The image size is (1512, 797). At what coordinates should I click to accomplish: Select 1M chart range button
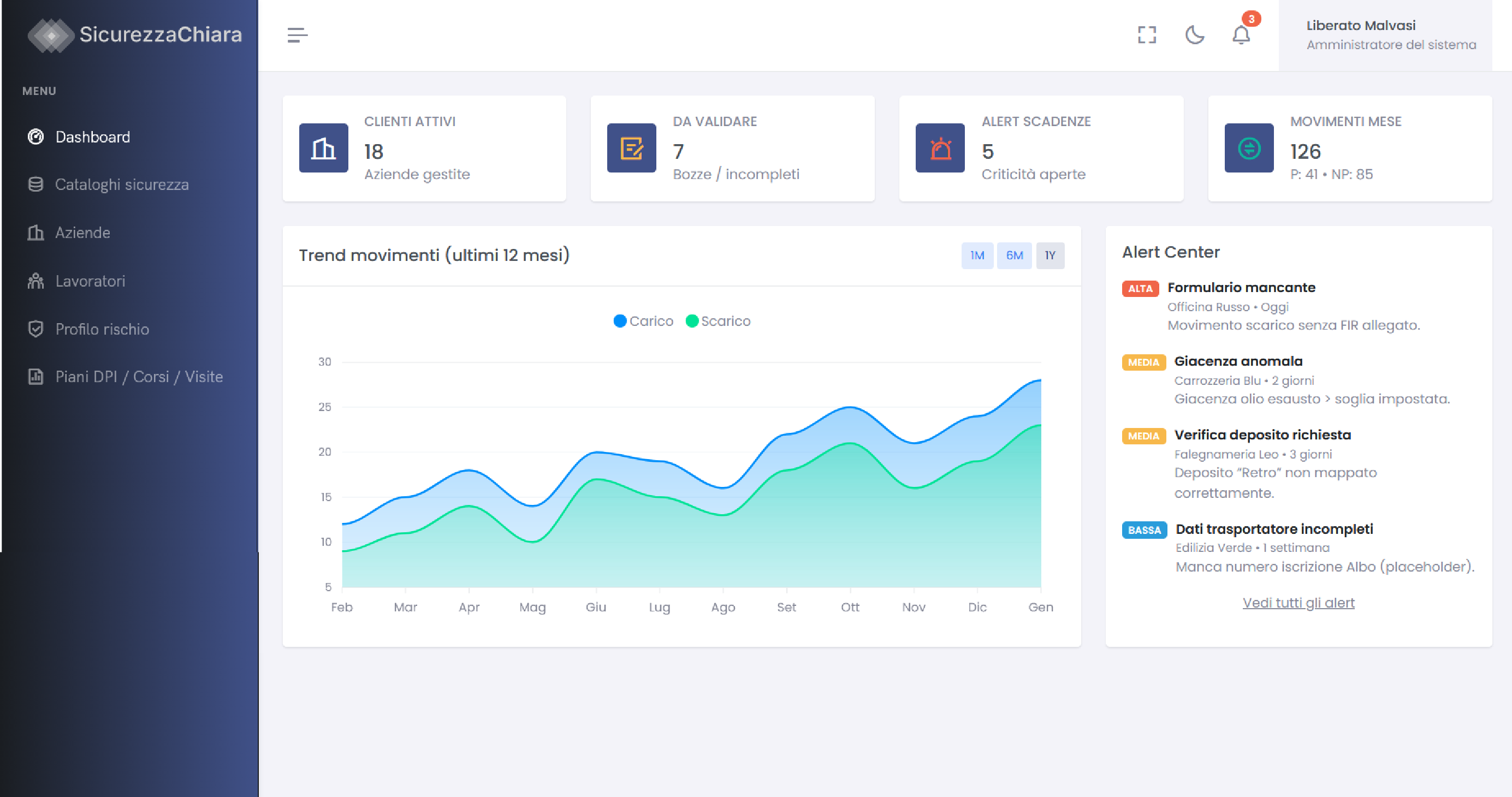[x=977, y=255]
